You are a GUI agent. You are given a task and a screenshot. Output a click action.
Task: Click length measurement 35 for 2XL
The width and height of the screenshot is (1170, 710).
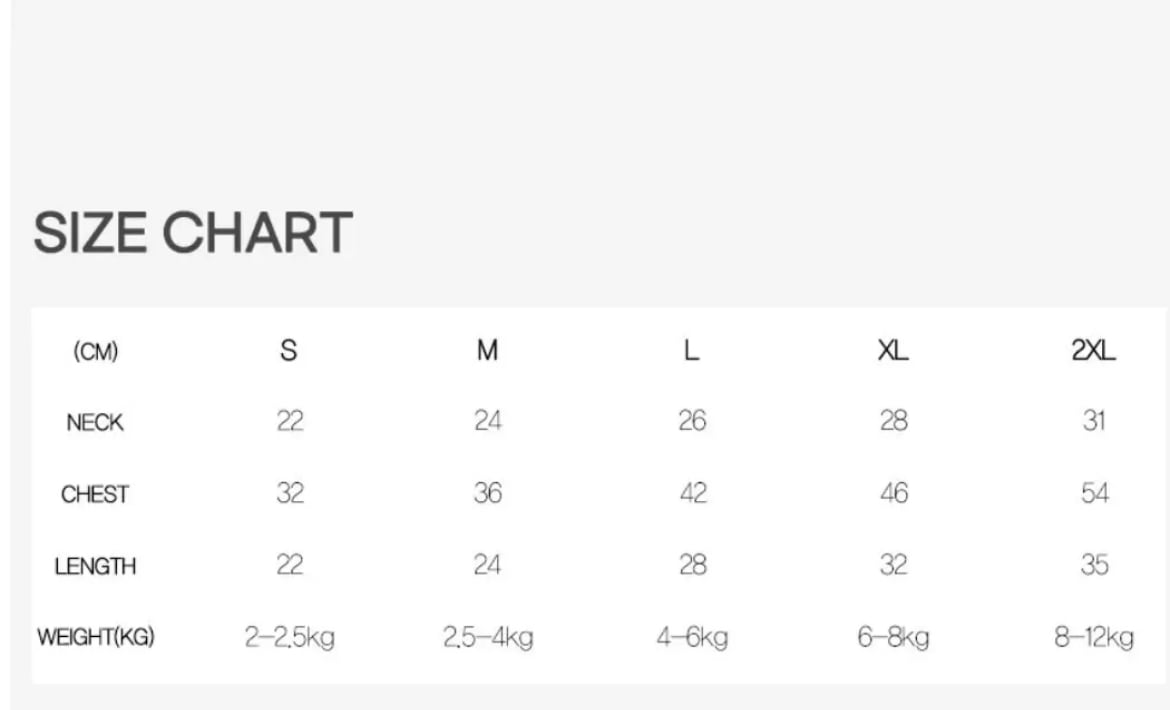click(x=1095, y=565)
